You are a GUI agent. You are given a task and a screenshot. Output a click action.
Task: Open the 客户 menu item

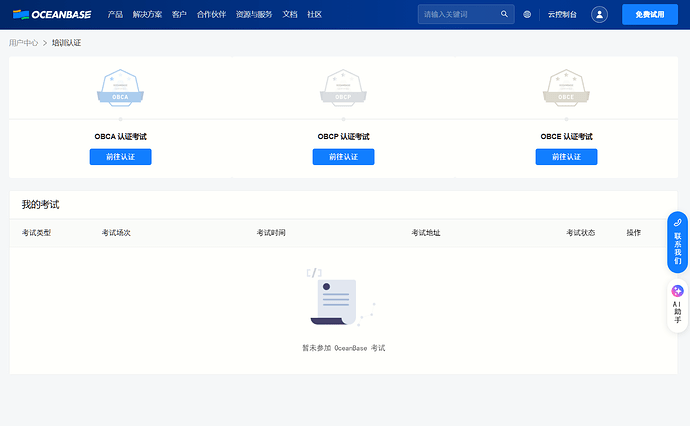pyautogui.click(x=179, y=15)
